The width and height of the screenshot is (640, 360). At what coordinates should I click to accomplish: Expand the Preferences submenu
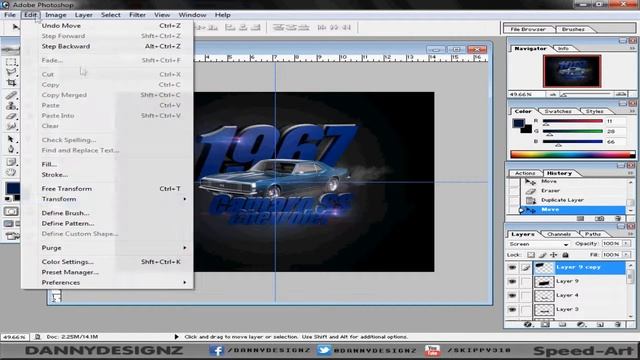pos(113,282)
